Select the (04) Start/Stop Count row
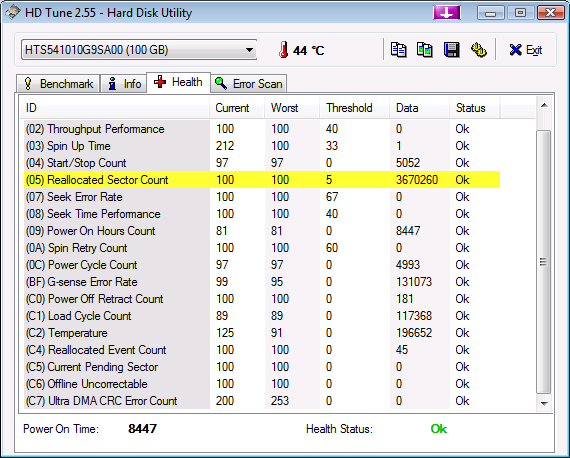The width and height of the screenshot is (570, 458). click(262, 163)
